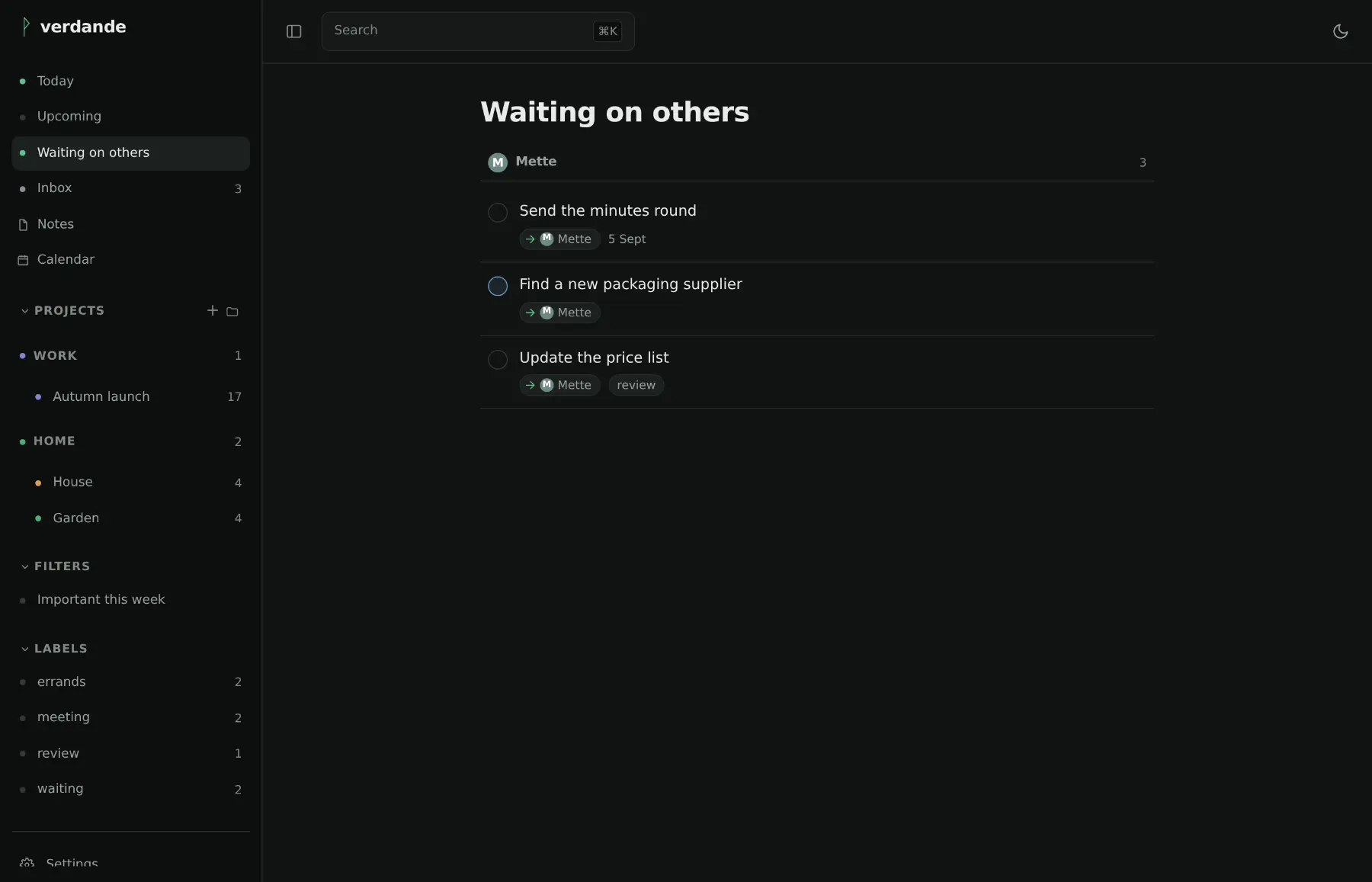The height and width of the screenshot is (882, 1372).
Task: Open the waiting label
Action: point(130,789)
